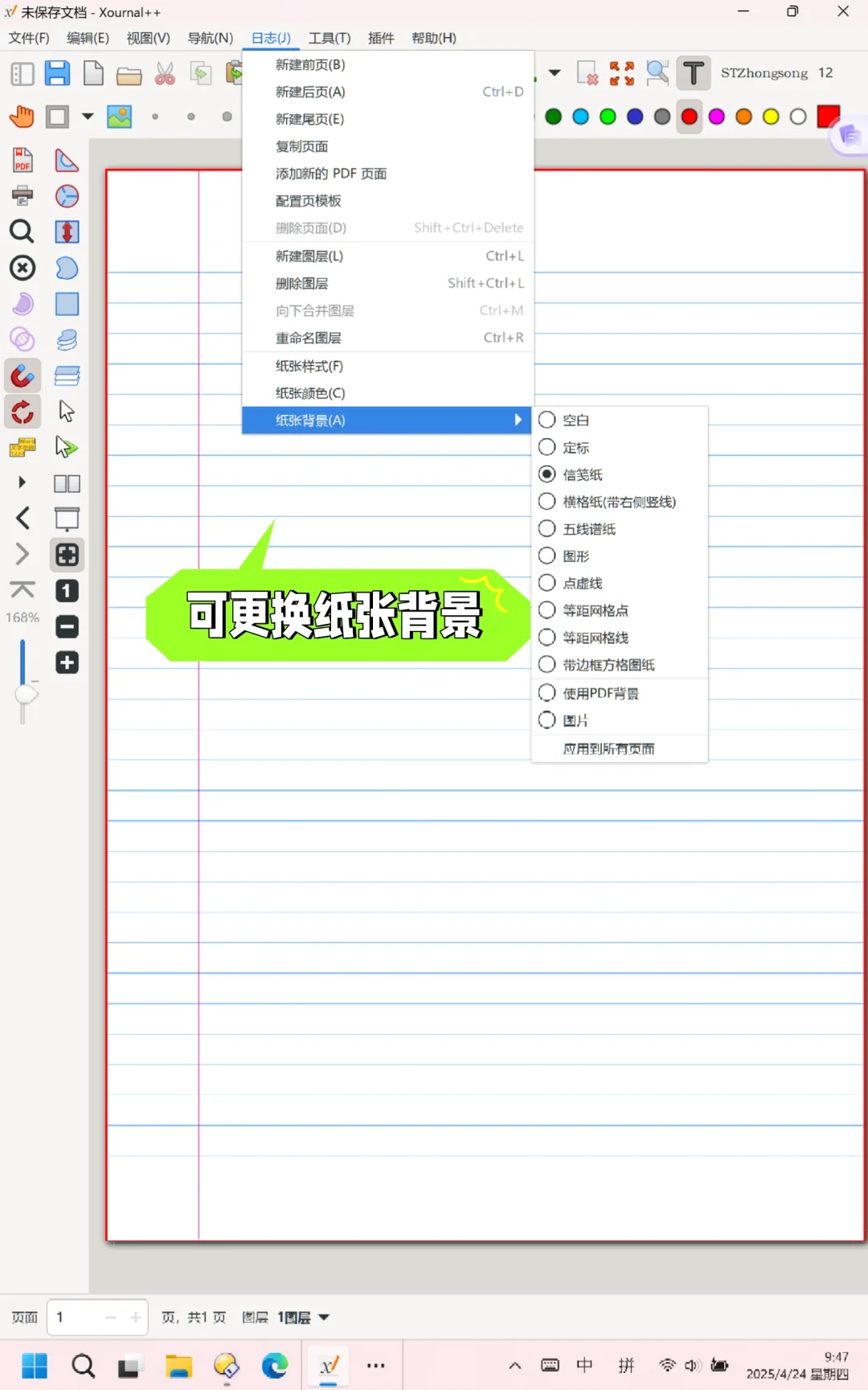Adjust the vertical zoom slider handle

pos(26,694)
